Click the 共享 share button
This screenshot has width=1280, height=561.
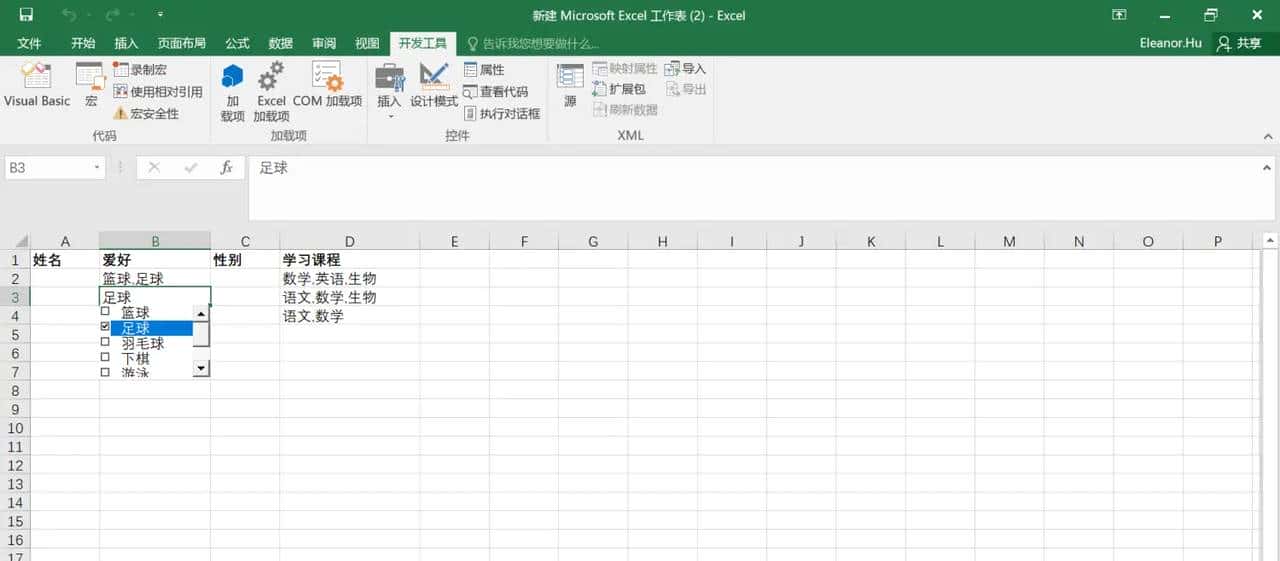pyautogui.click(x=1241, y=43)
